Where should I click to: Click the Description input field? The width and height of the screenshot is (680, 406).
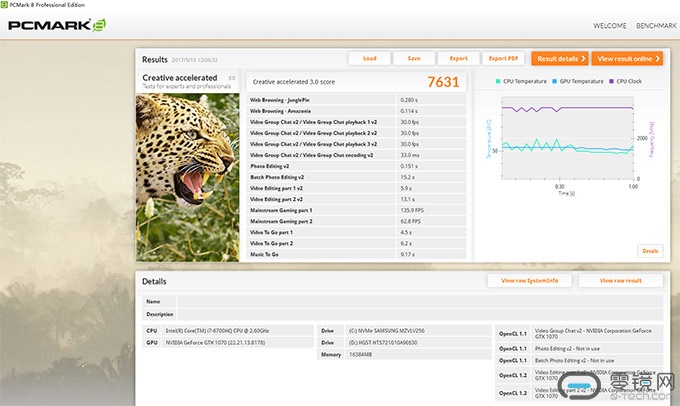[420, 314]
